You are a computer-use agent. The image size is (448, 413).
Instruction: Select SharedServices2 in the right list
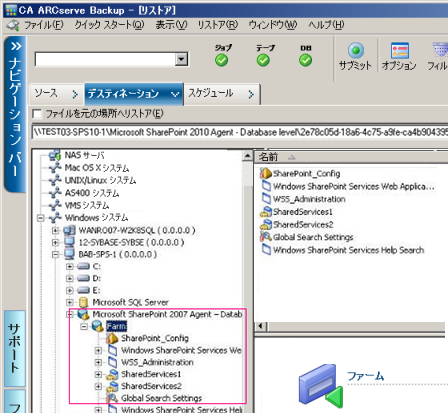pos(303,224)
